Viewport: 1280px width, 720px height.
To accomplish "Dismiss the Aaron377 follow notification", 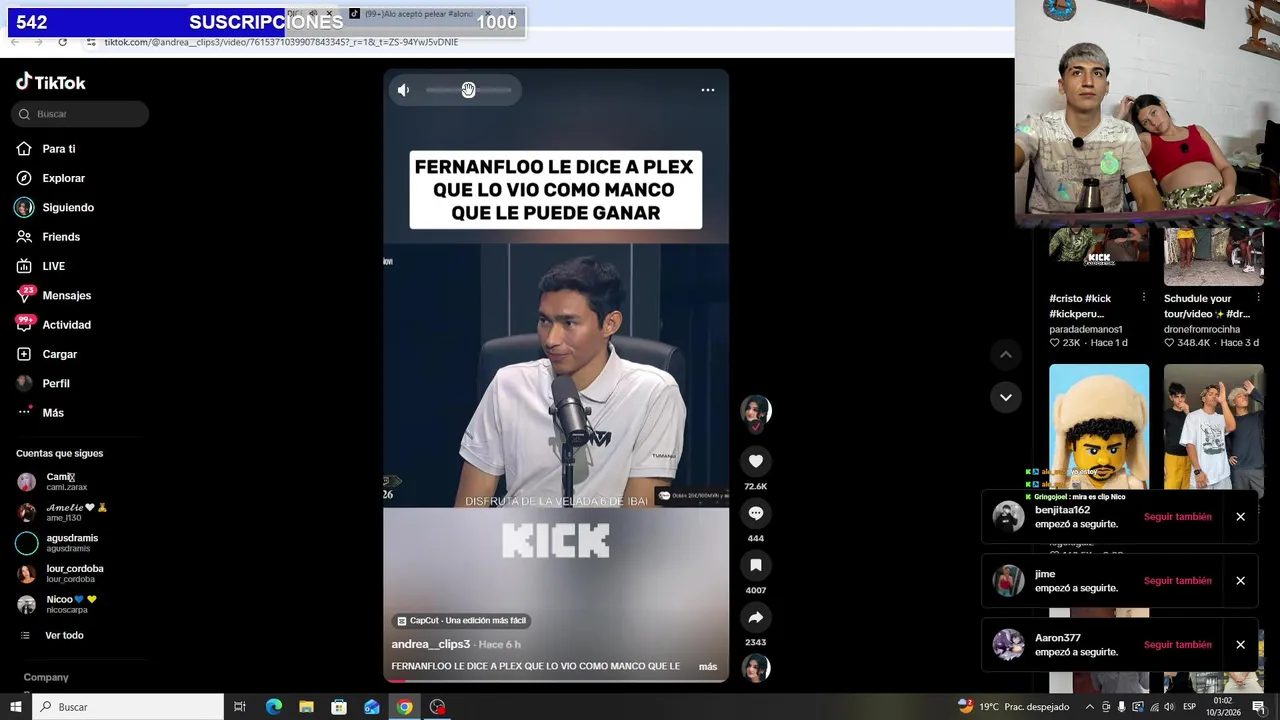I will (1240, 645).
